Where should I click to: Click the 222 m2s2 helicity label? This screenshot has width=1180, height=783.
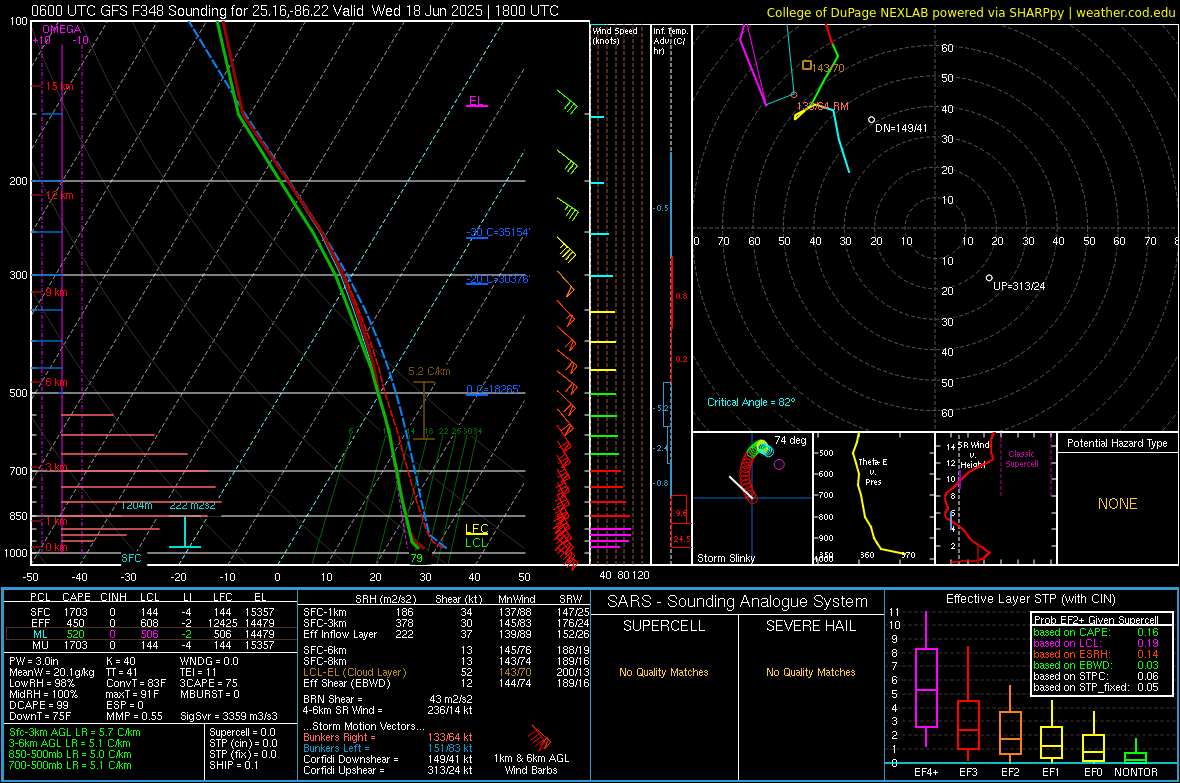click(x=192, y=505)
